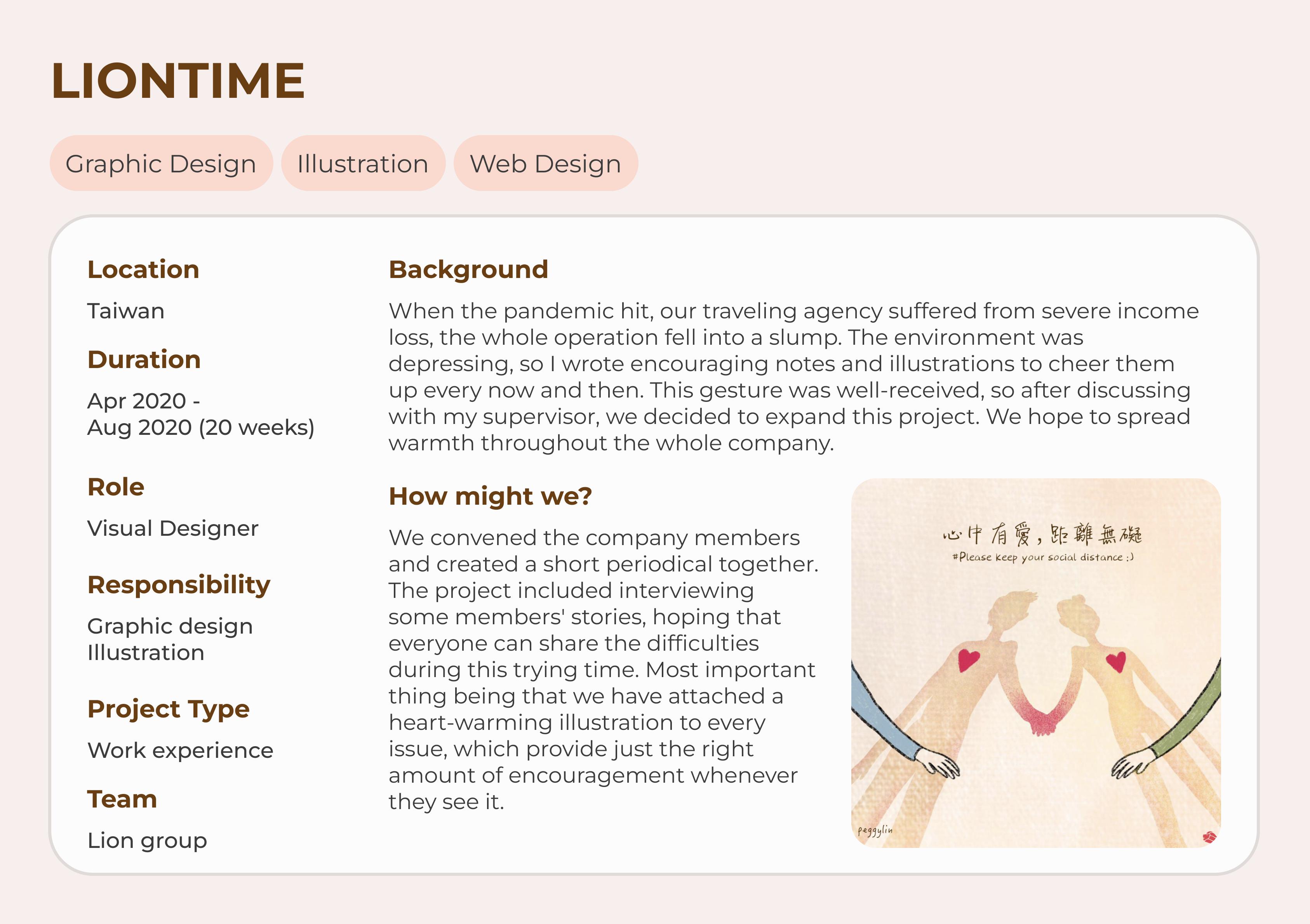Viewport: 1310px width, 924px height.
Task: Select the Work experience text
Action: point(180,750)
